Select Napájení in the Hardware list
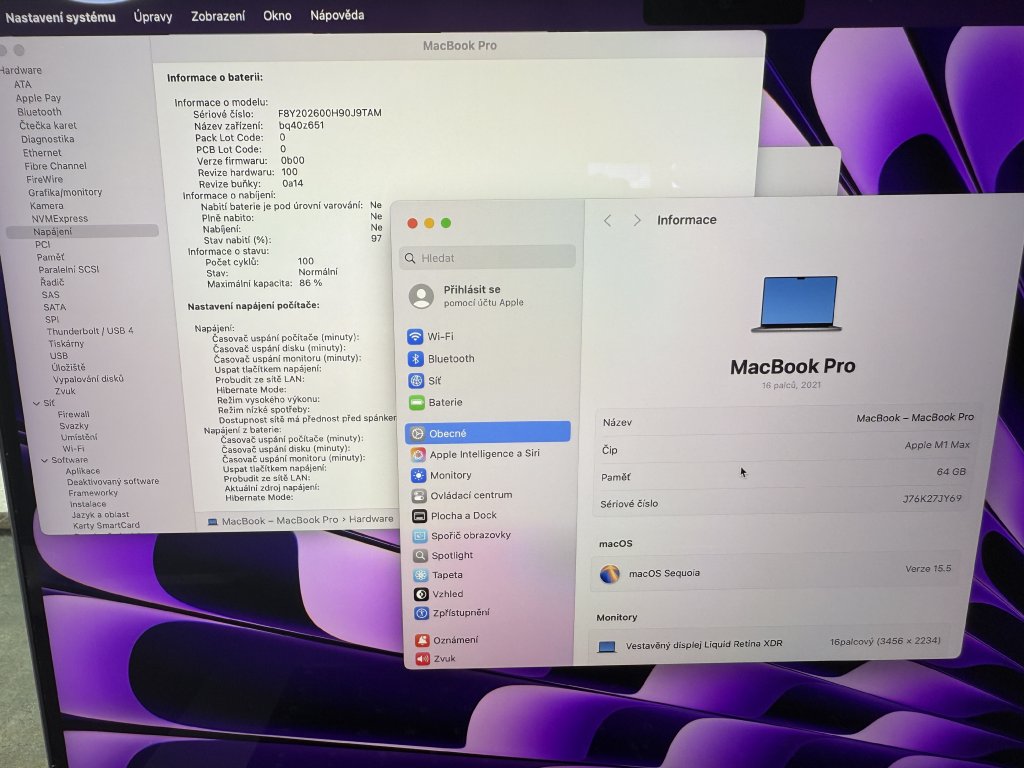1024x768 pixels. 82,231
